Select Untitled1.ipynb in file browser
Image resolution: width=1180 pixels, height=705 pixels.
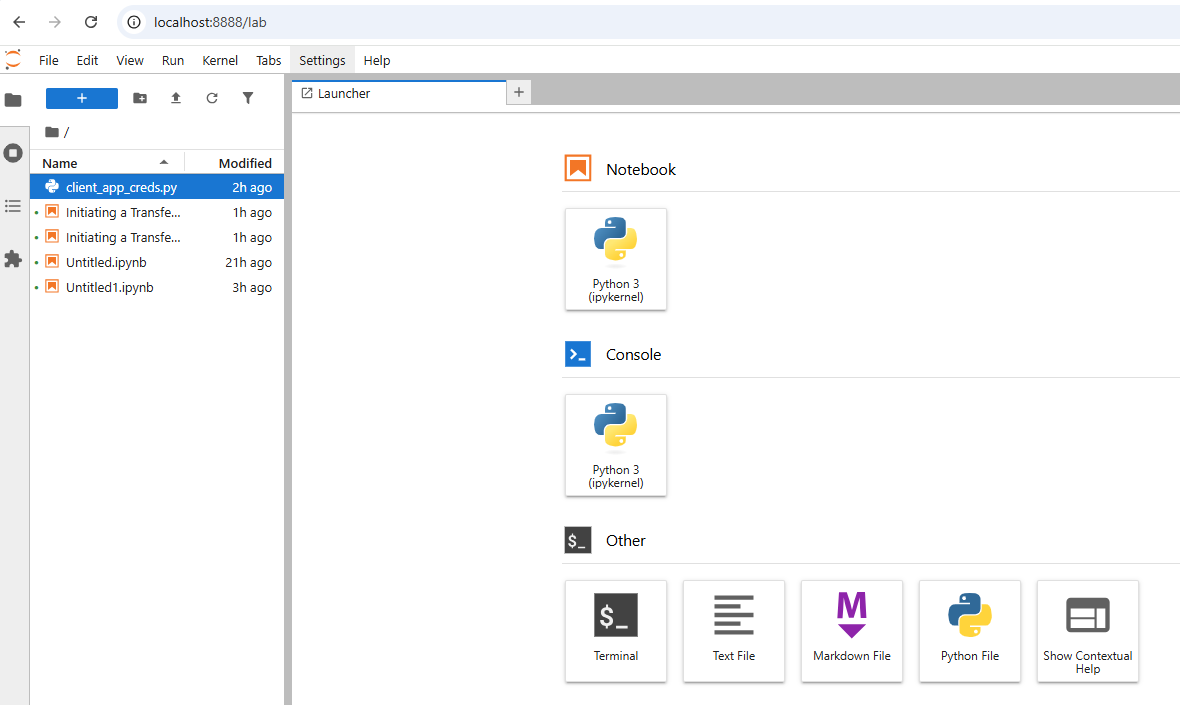pyautogui.click(x=109, y=287)
